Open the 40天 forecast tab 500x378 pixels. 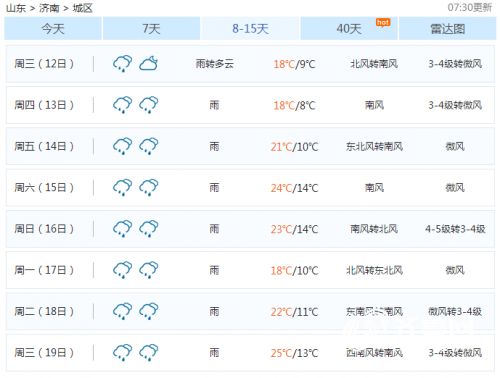tap(349, 29)
